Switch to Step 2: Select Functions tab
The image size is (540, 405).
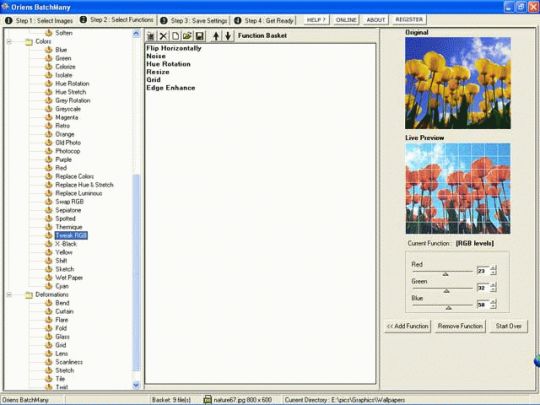[x=117, y=20]
